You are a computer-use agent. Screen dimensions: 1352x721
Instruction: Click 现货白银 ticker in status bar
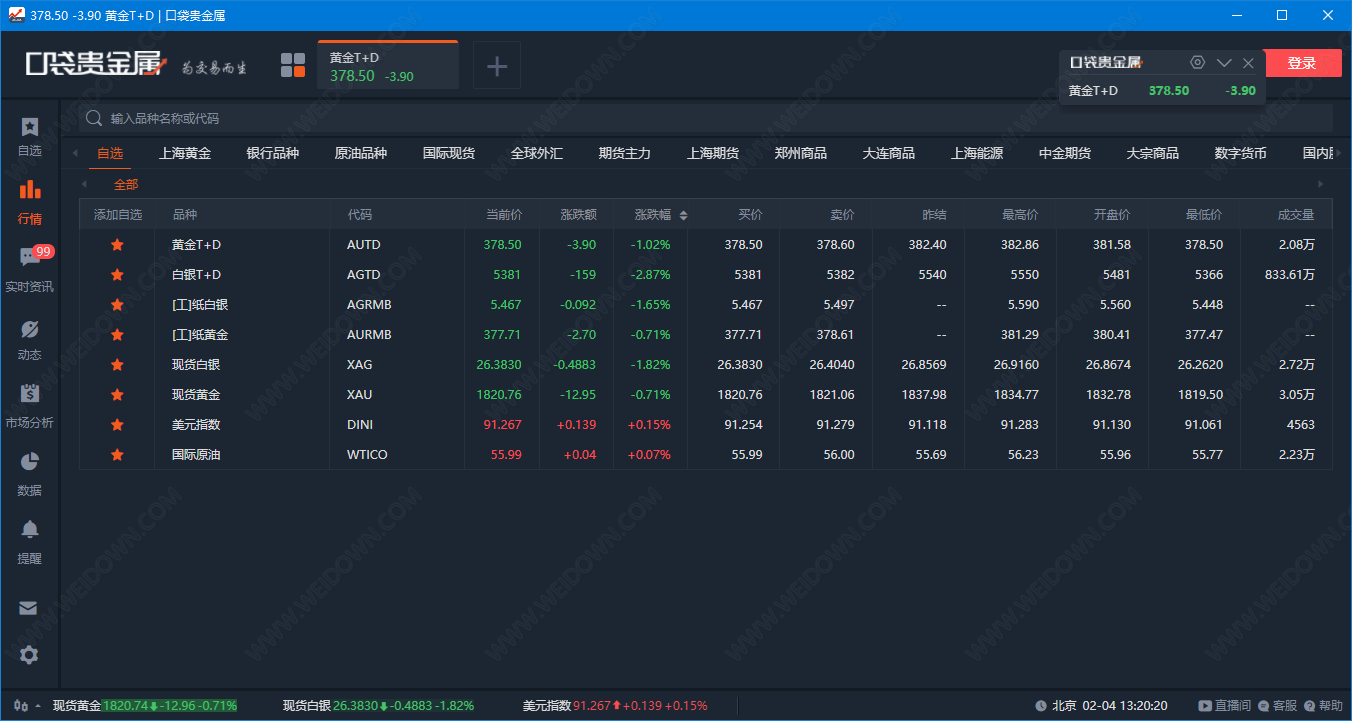(378, 706)
